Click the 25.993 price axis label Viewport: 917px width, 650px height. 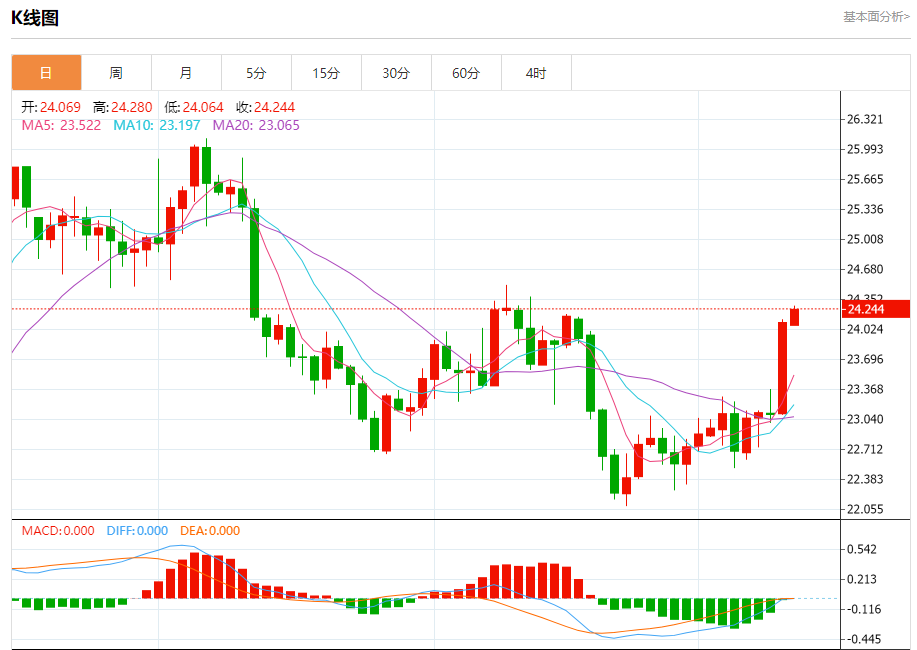coord(865,149)
